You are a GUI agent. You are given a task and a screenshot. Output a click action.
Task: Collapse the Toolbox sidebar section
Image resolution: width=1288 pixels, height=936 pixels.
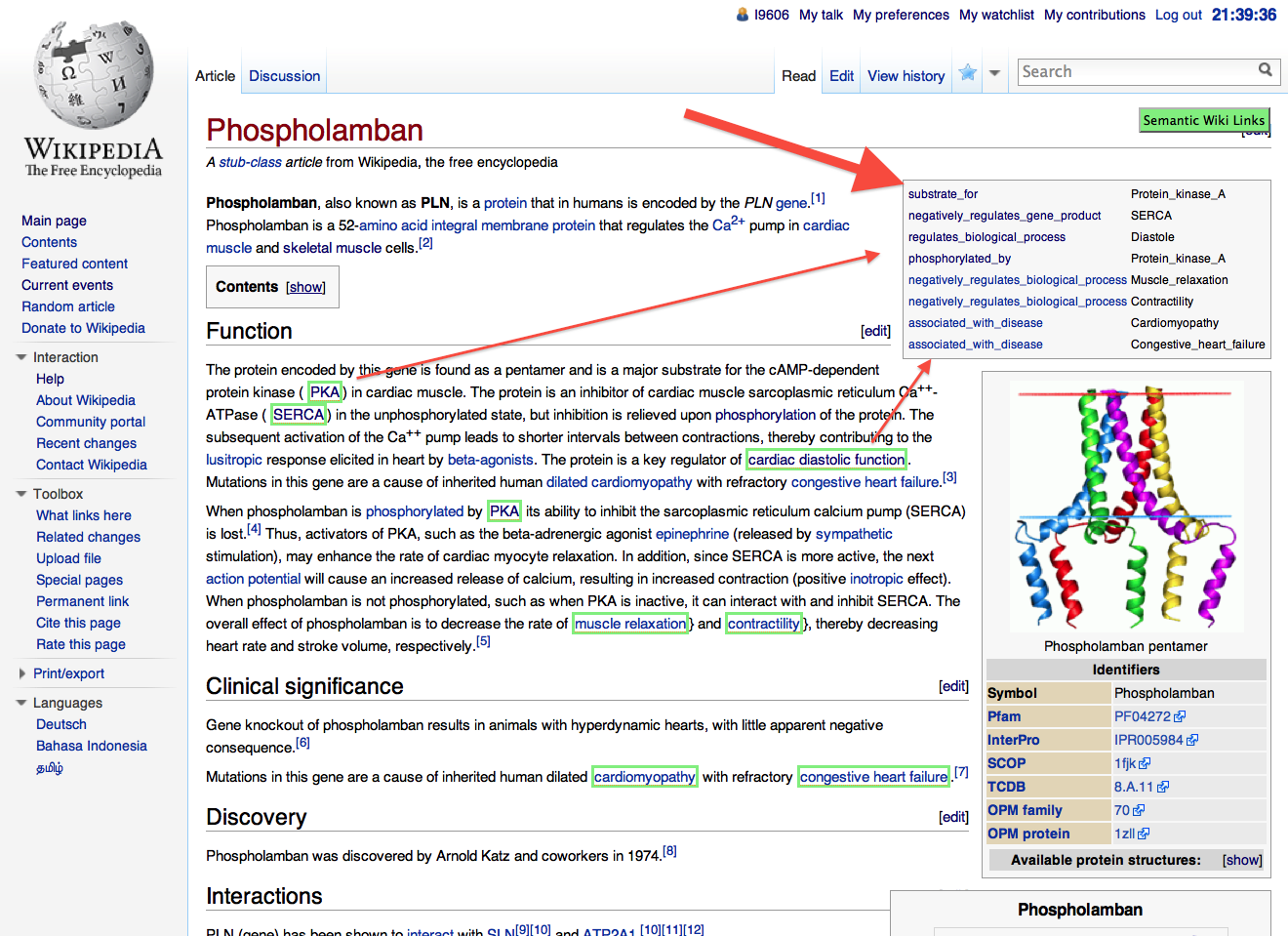(21, 494)
